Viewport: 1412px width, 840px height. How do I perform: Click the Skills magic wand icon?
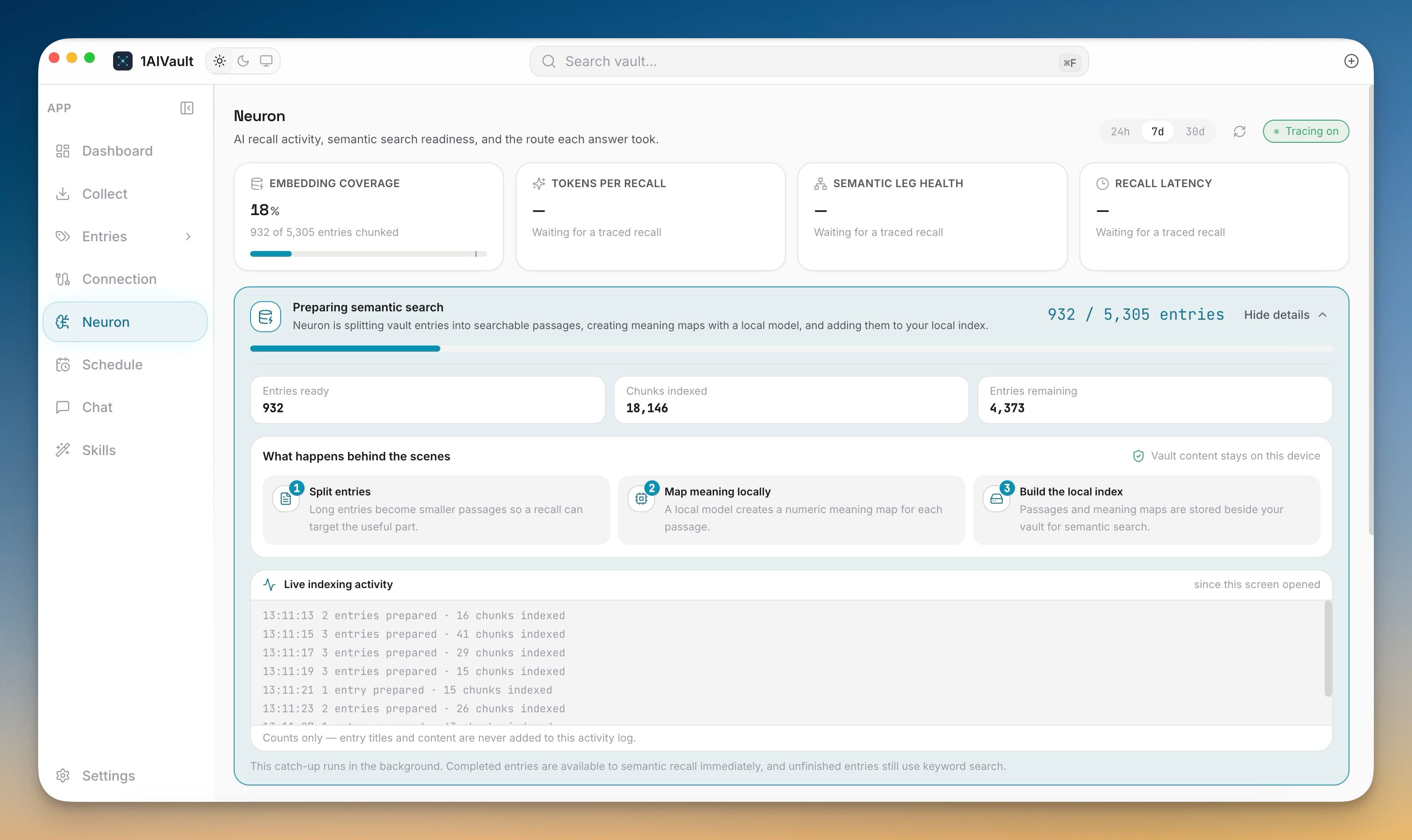[63, 450]
